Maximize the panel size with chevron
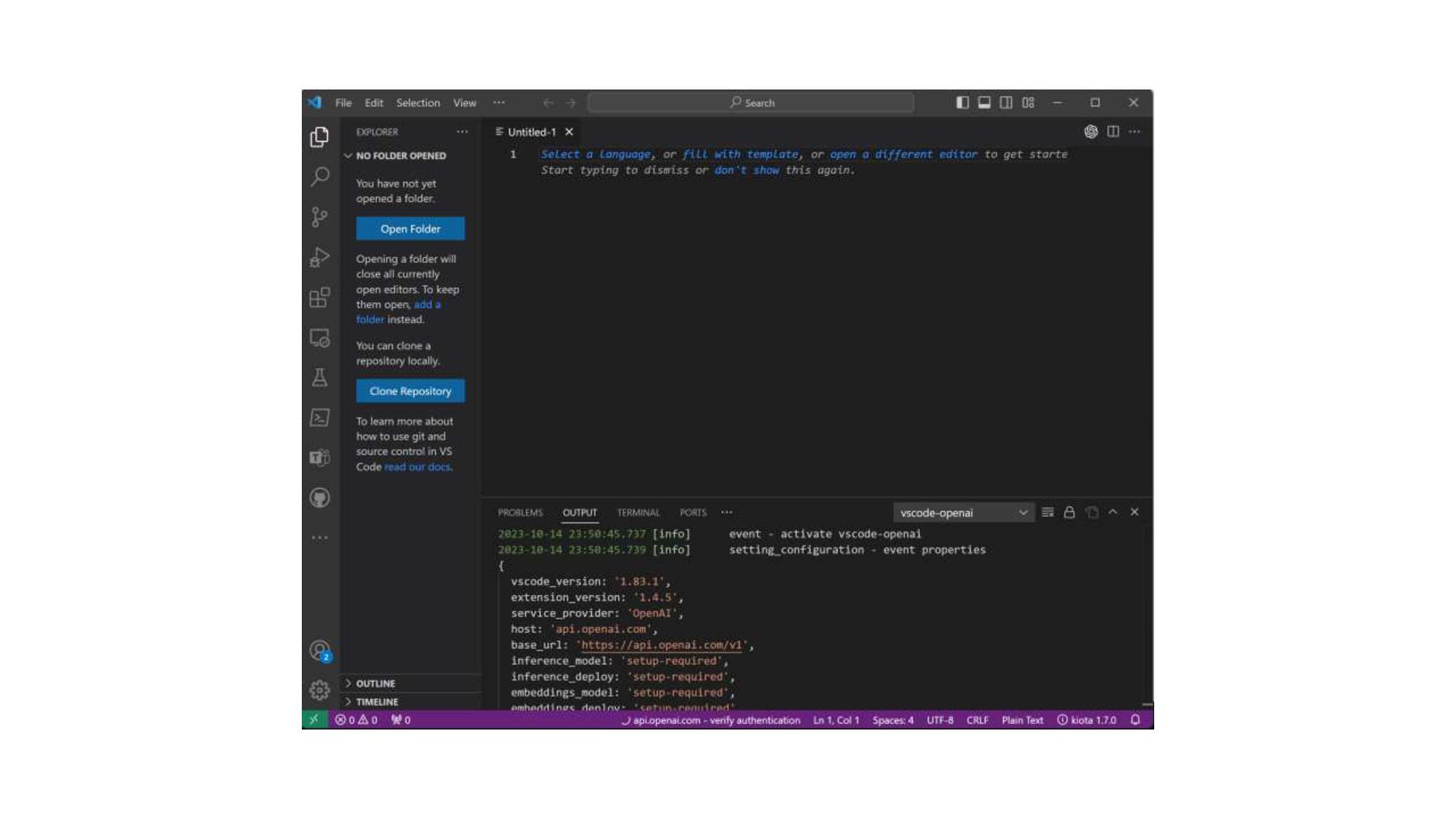This screenshot has height=819, width=1456. [x=1112, y=513]
